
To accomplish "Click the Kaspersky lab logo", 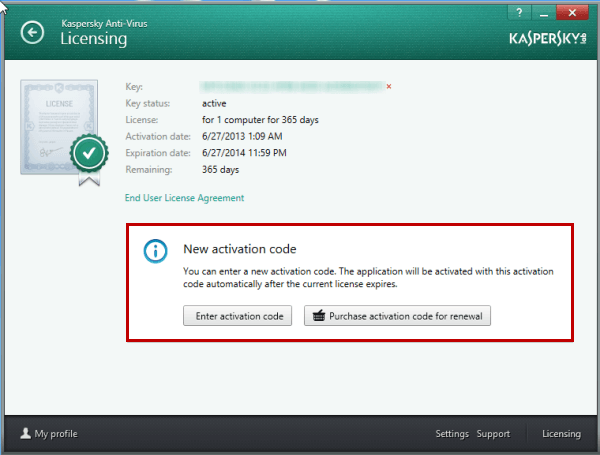I will (x=548, y=38).
